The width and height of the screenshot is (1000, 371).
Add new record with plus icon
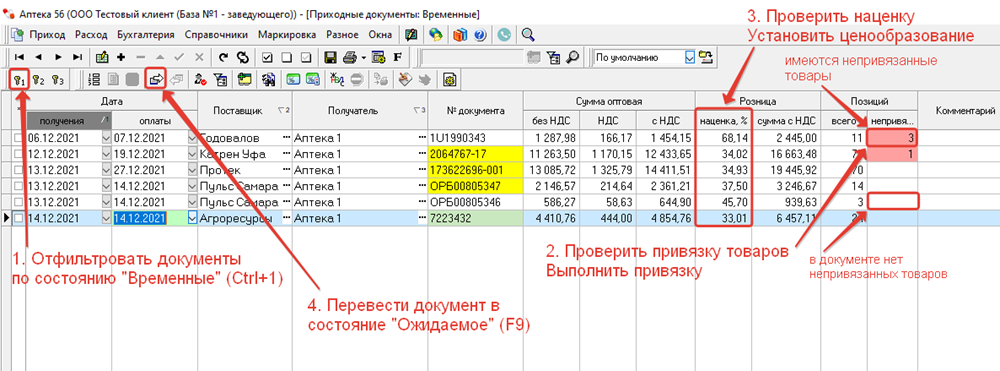pyautogui.click(x=121, y=57)
